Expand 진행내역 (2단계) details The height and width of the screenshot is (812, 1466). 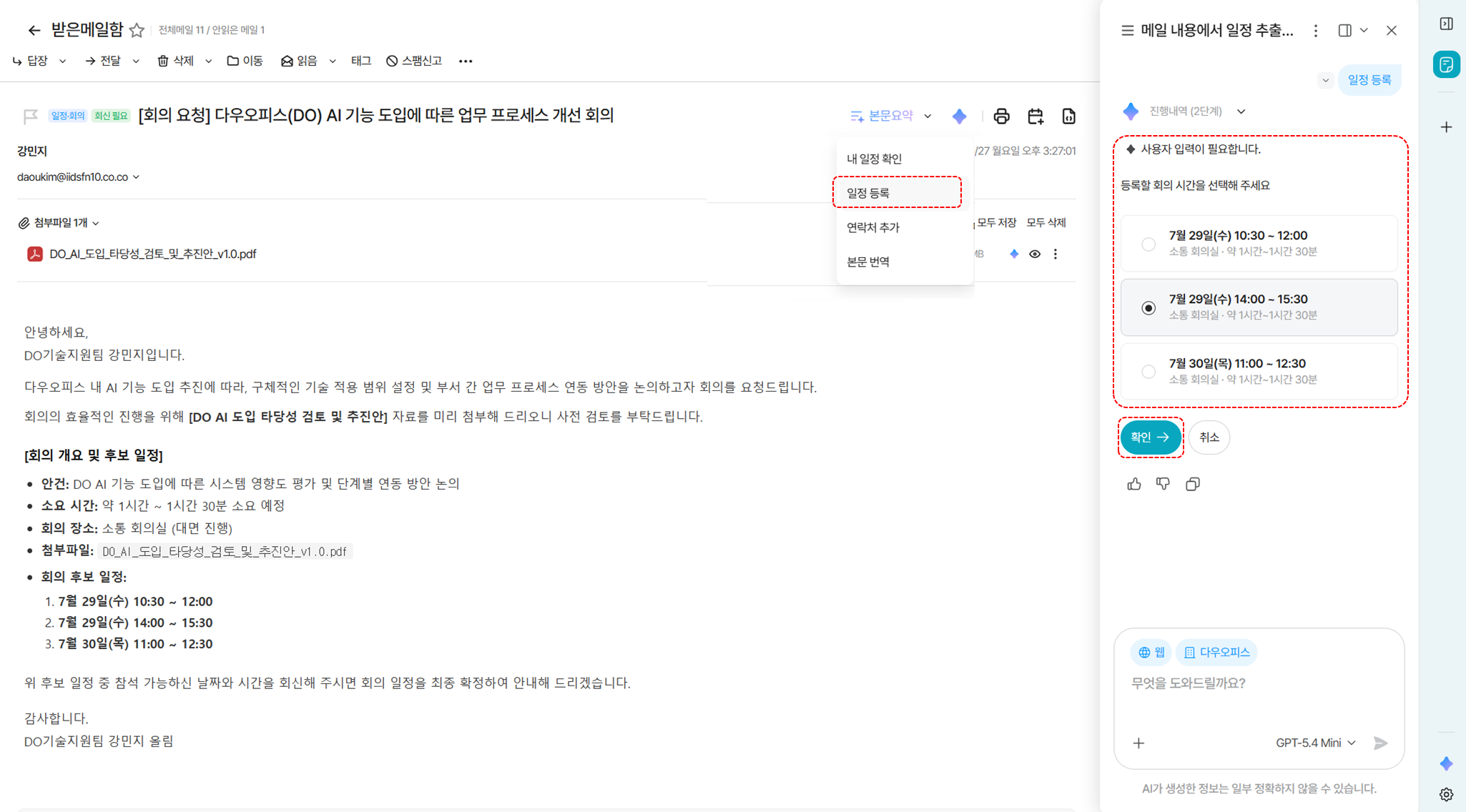pyautogui.click(x=1241, y=112)
